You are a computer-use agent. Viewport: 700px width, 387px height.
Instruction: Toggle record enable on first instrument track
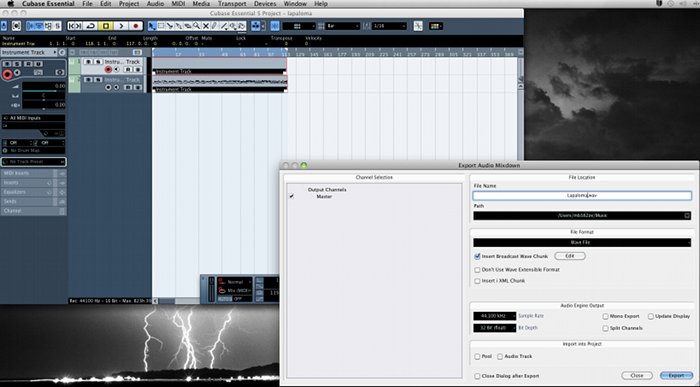point(108,70)
